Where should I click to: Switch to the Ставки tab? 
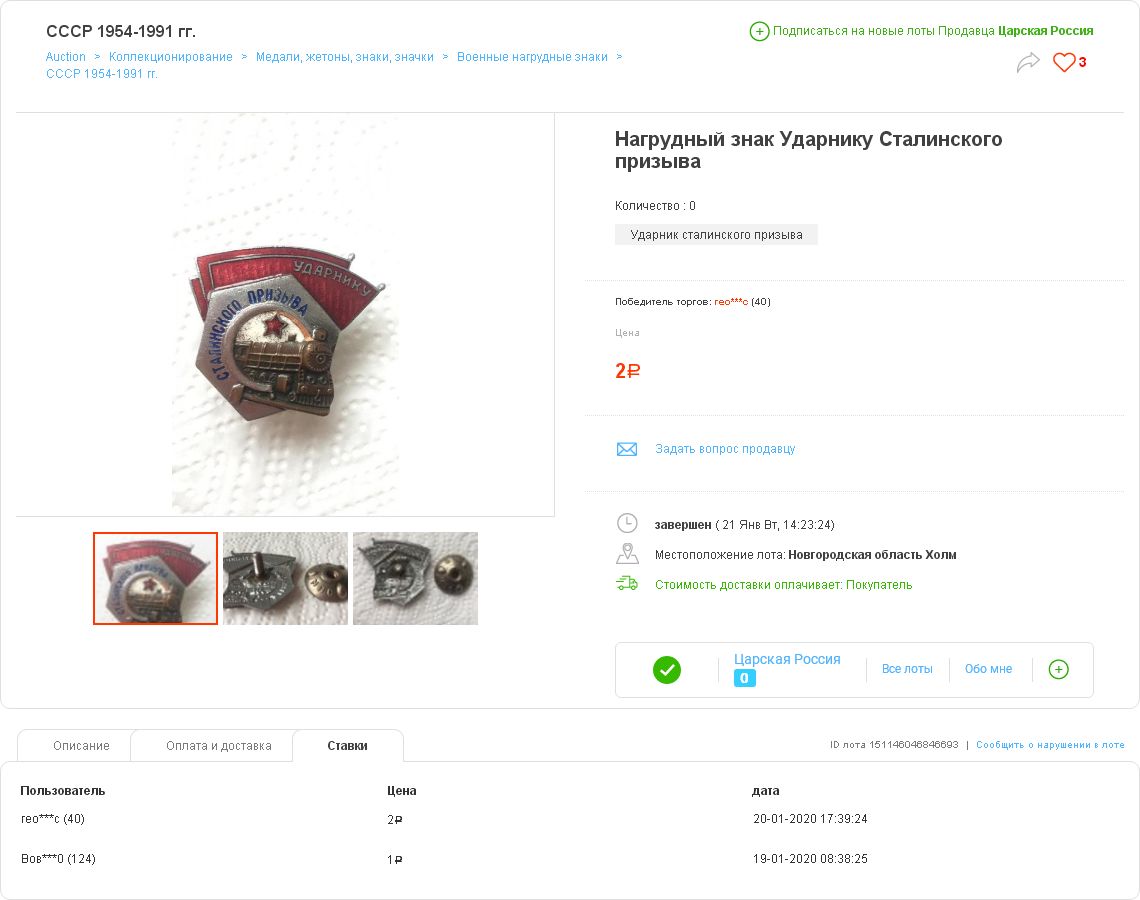pos(348,746)
